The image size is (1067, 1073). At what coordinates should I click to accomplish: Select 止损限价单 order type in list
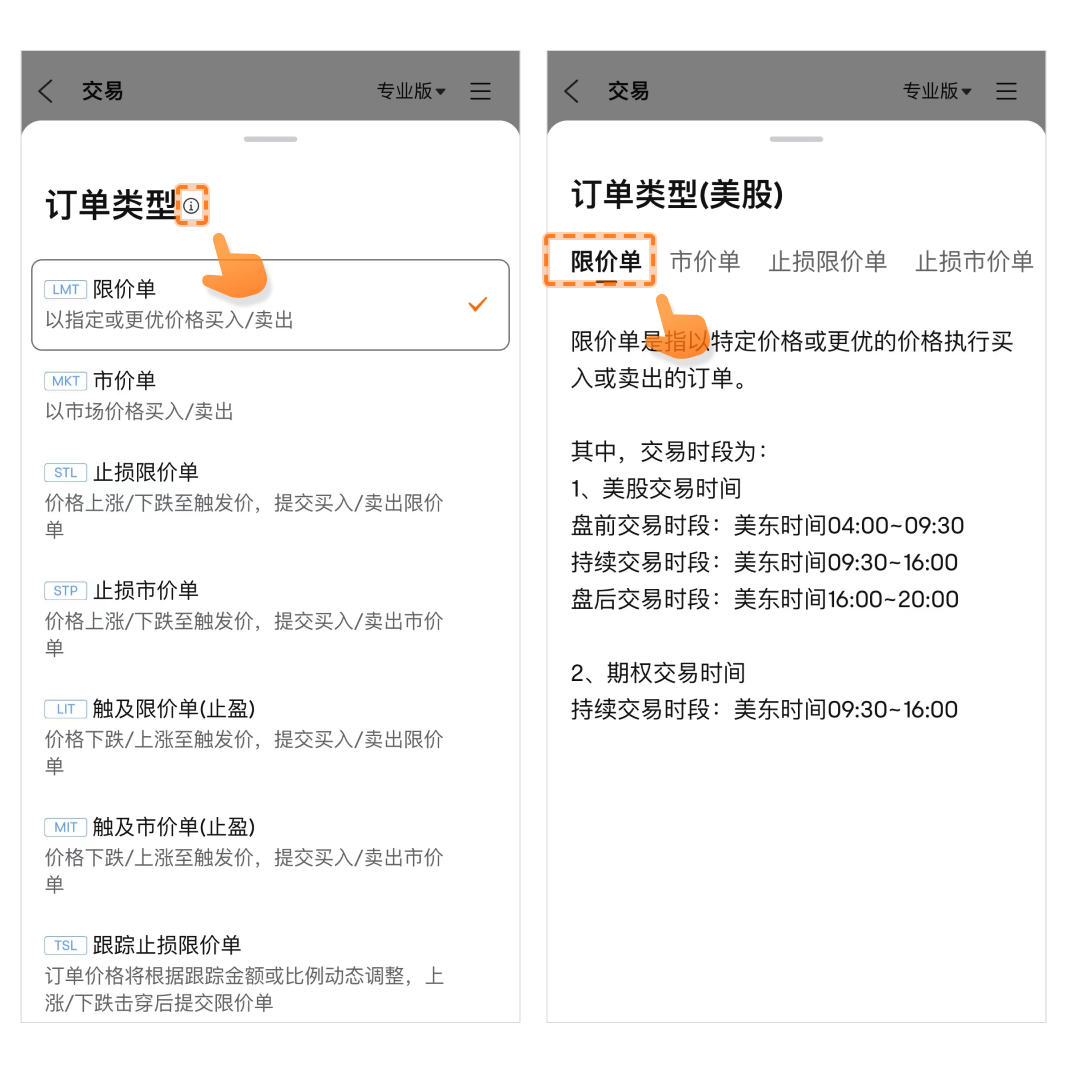point(270,501)
